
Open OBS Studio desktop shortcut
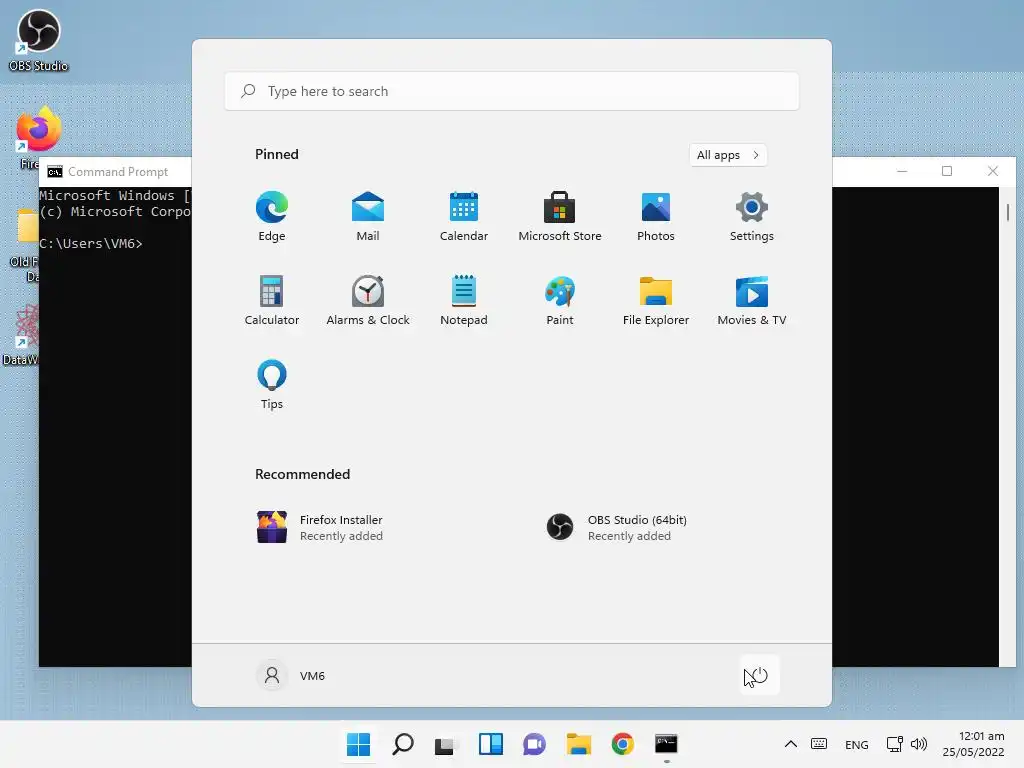38,40
